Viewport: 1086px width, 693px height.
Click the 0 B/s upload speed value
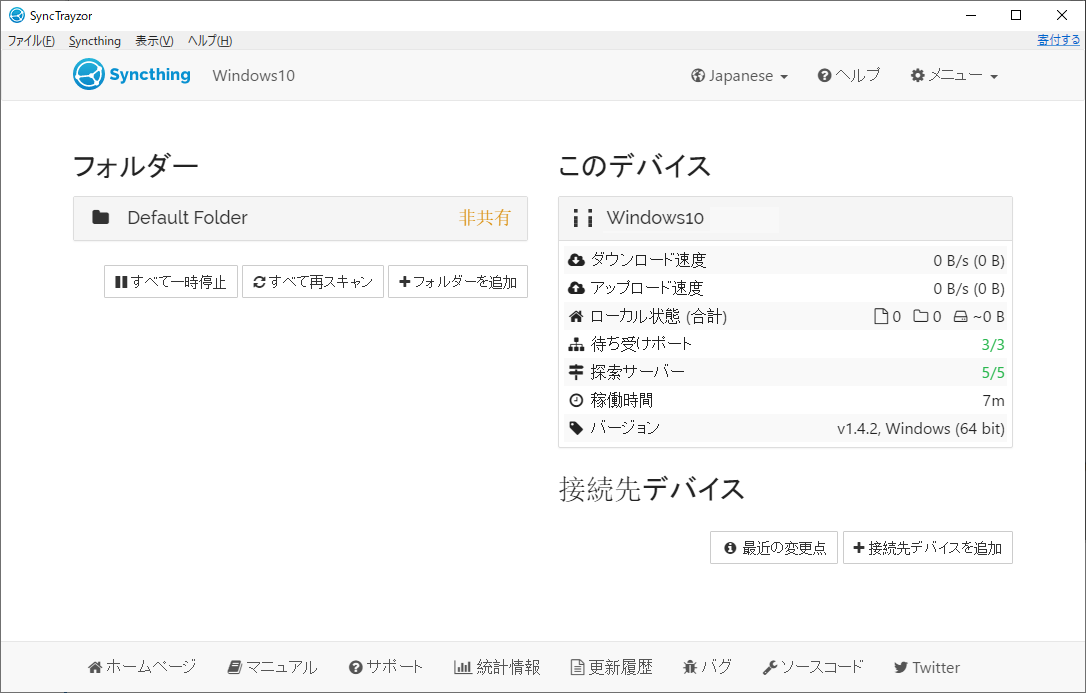pos(969,289)
